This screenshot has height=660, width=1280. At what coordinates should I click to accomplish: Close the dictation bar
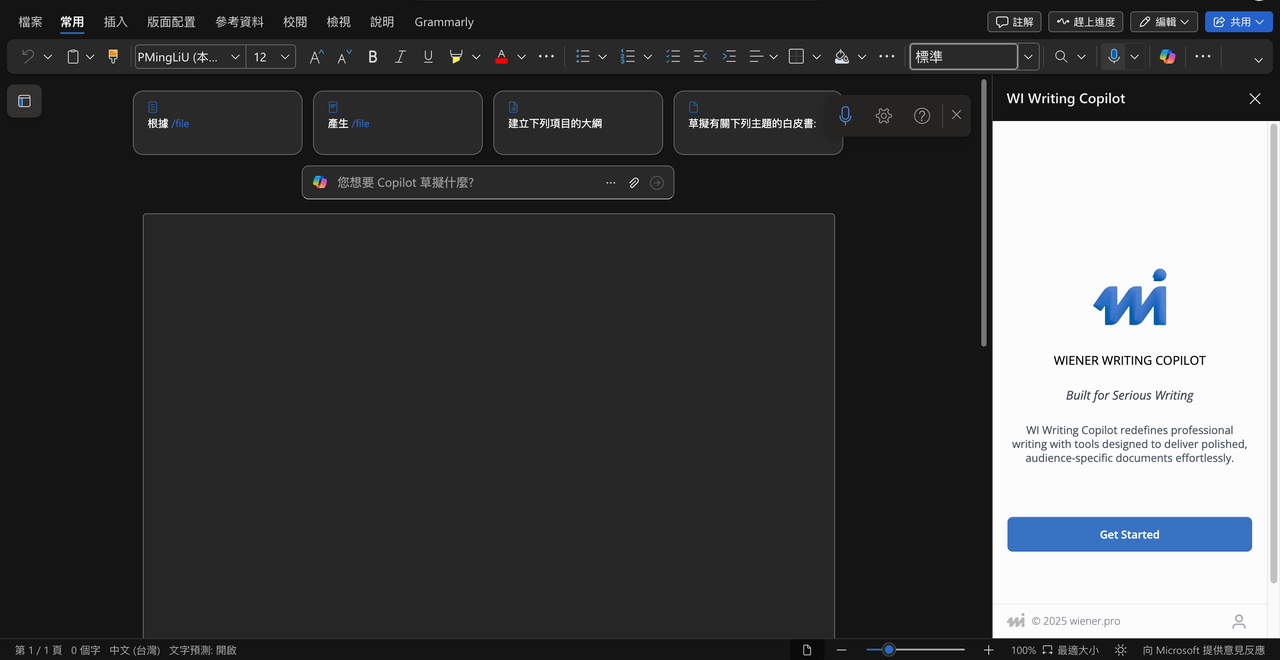click(957, 115)
